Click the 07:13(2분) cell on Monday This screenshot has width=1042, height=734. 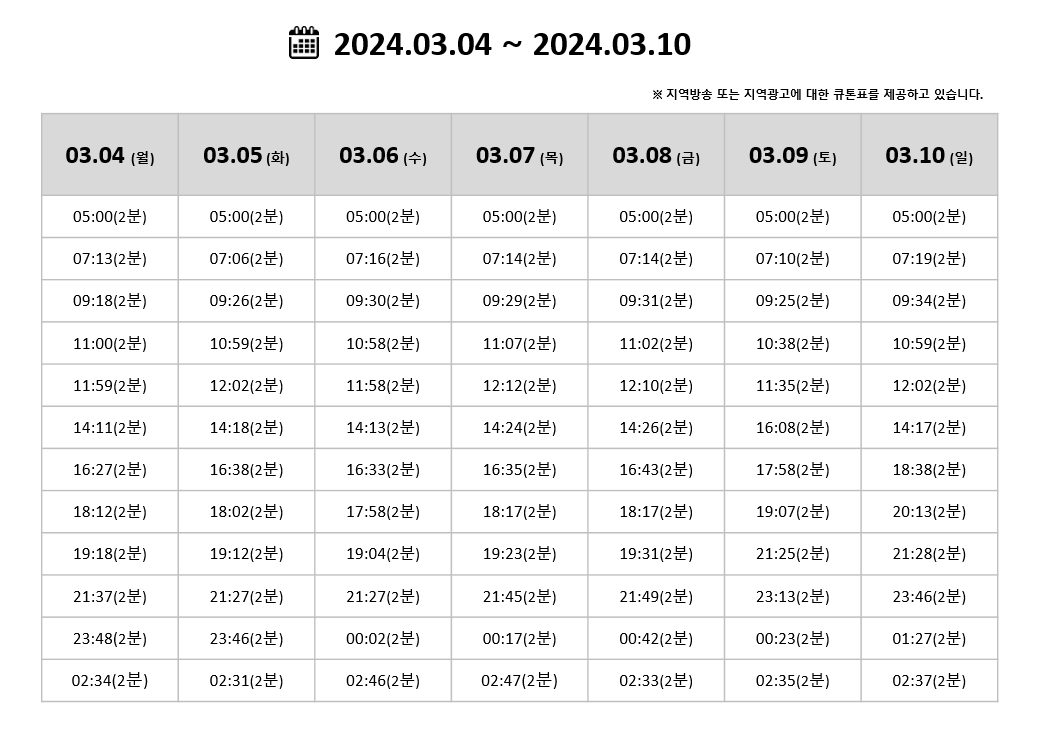[110, 259]
